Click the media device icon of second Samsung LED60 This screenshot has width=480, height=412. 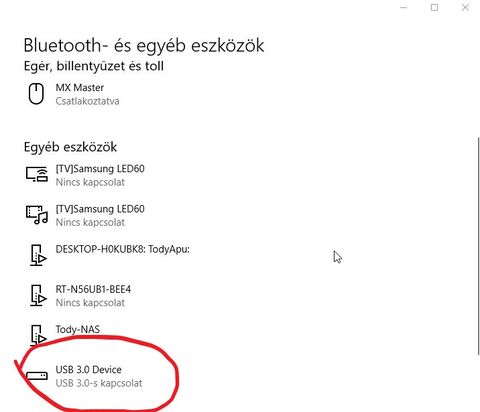tap(37, 215)
